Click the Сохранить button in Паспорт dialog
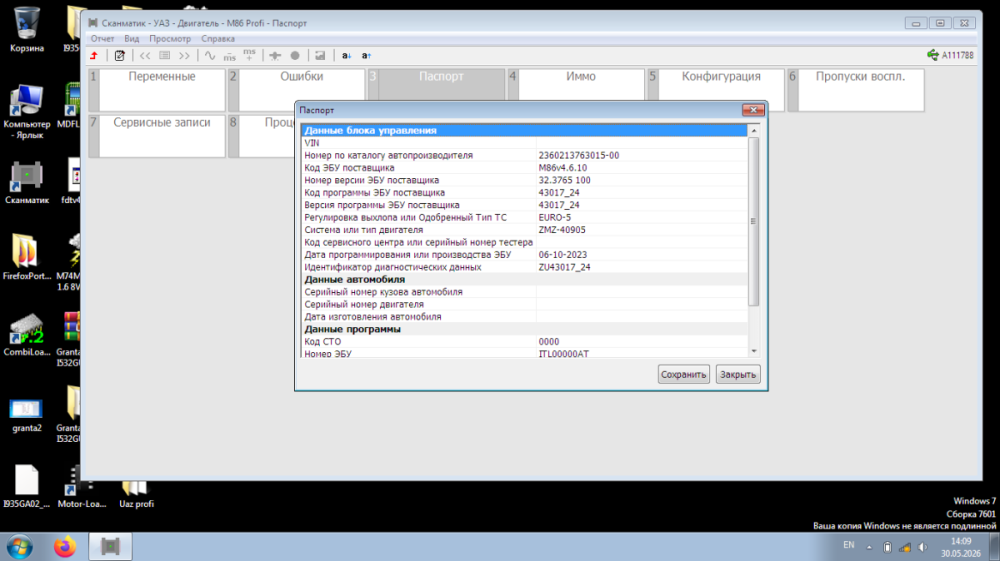This screenshot has height=561, width=1000. coord(683,374)
